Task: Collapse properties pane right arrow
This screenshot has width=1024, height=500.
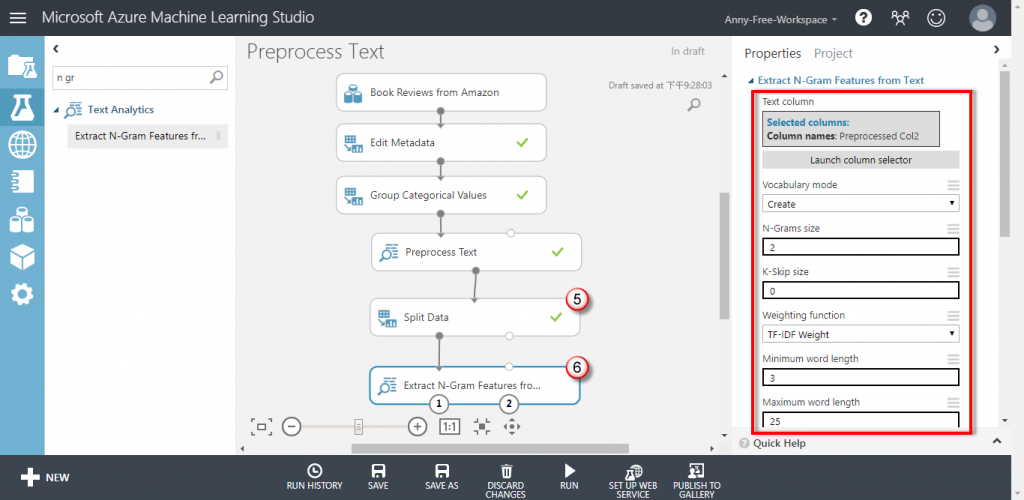Action: (x=997, y=49)
